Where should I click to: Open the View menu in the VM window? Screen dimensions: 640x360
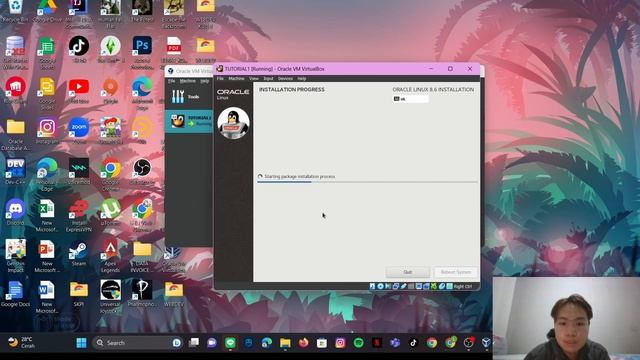253,78
